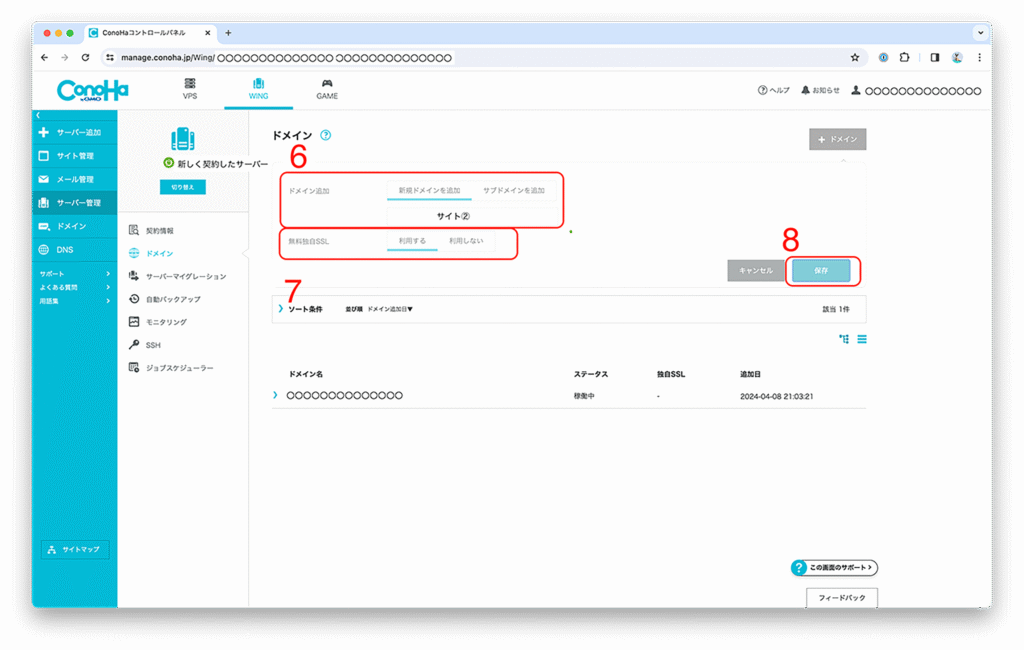Click the 保存 save button
1024x650 pixels.
click(822, 270)
